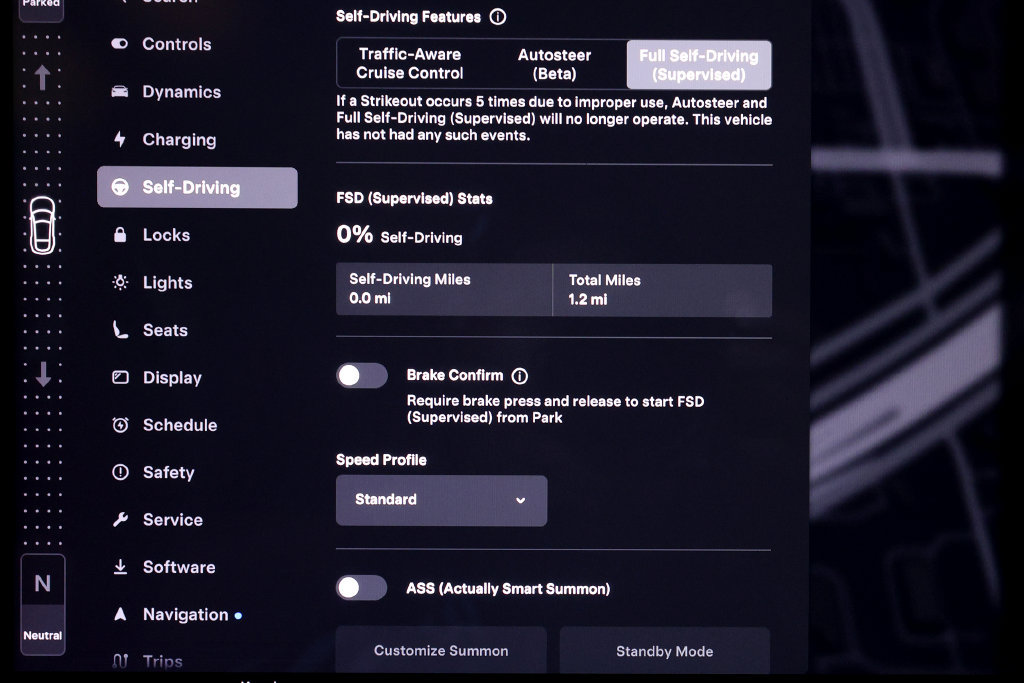
Task: Click the Controls toggle icon in sidebar
Action: [120, 44]
